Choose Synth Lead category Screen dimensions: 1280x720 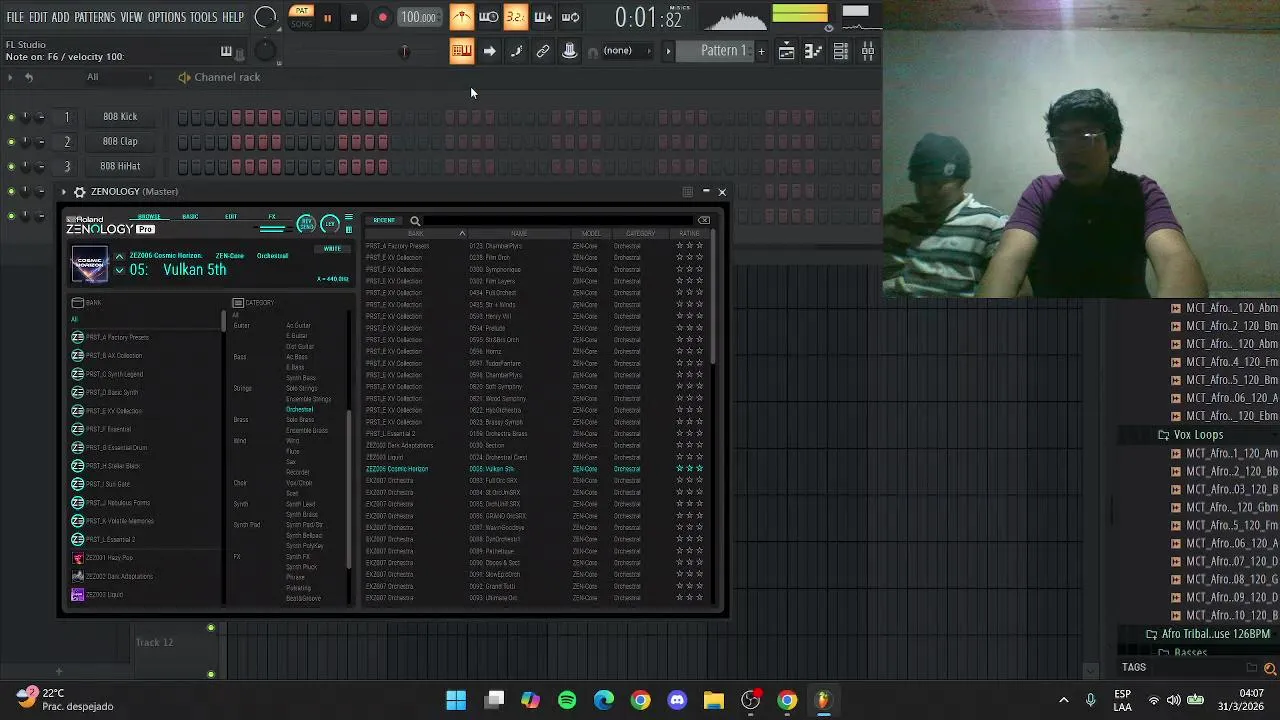[301, 504]
